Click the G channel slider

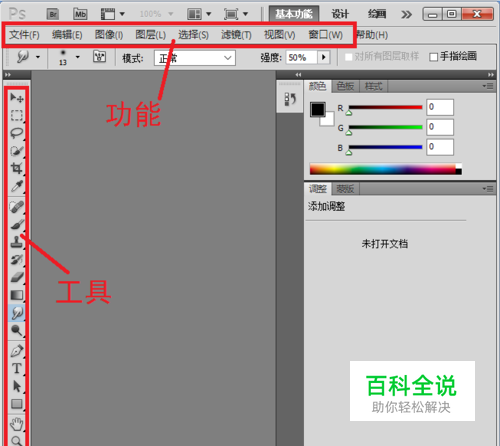(385, 127)
